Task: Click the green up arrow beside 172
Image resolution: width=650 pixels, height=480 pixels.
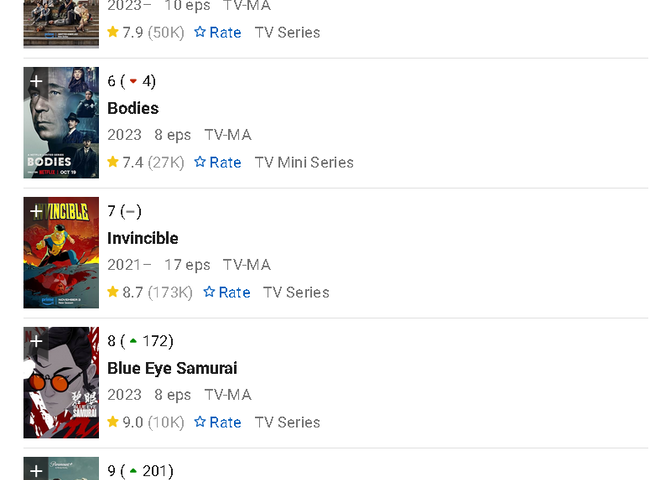Action: coord(133,341)
